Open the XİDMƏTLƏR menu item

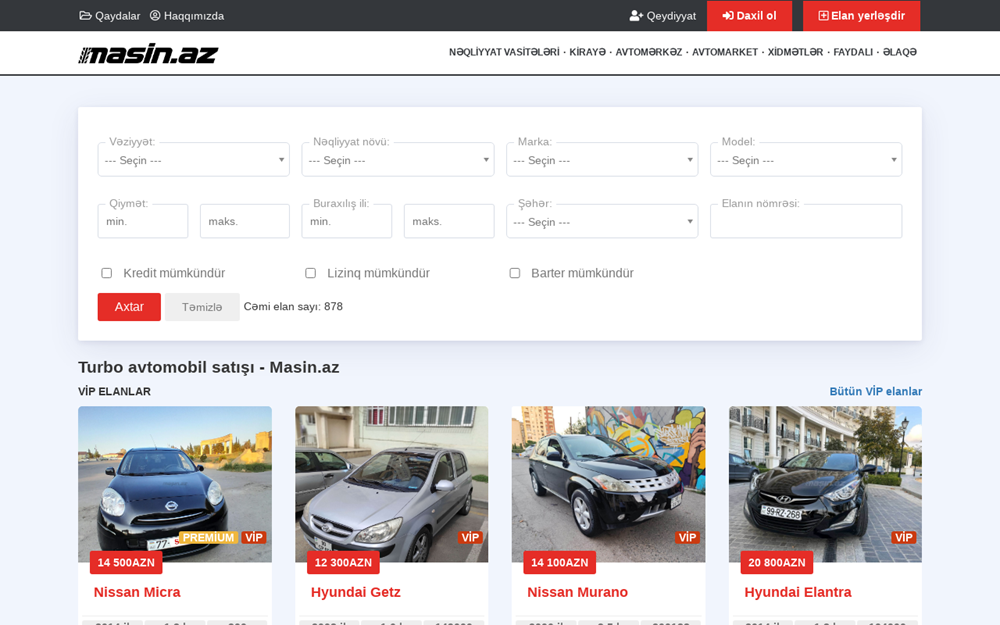(x=795, y=52)
